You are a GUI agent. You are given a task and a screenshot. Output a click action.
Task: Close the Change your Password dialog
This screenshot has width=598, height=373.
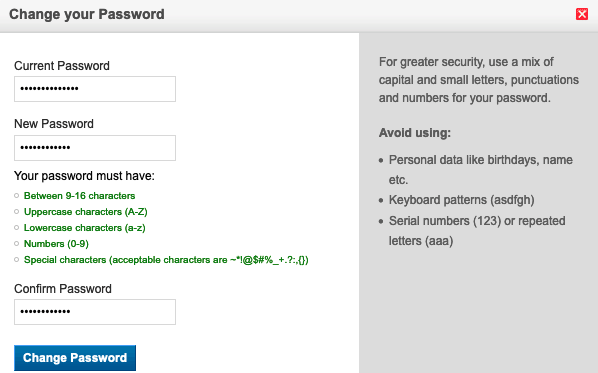(x=582, y=14)
